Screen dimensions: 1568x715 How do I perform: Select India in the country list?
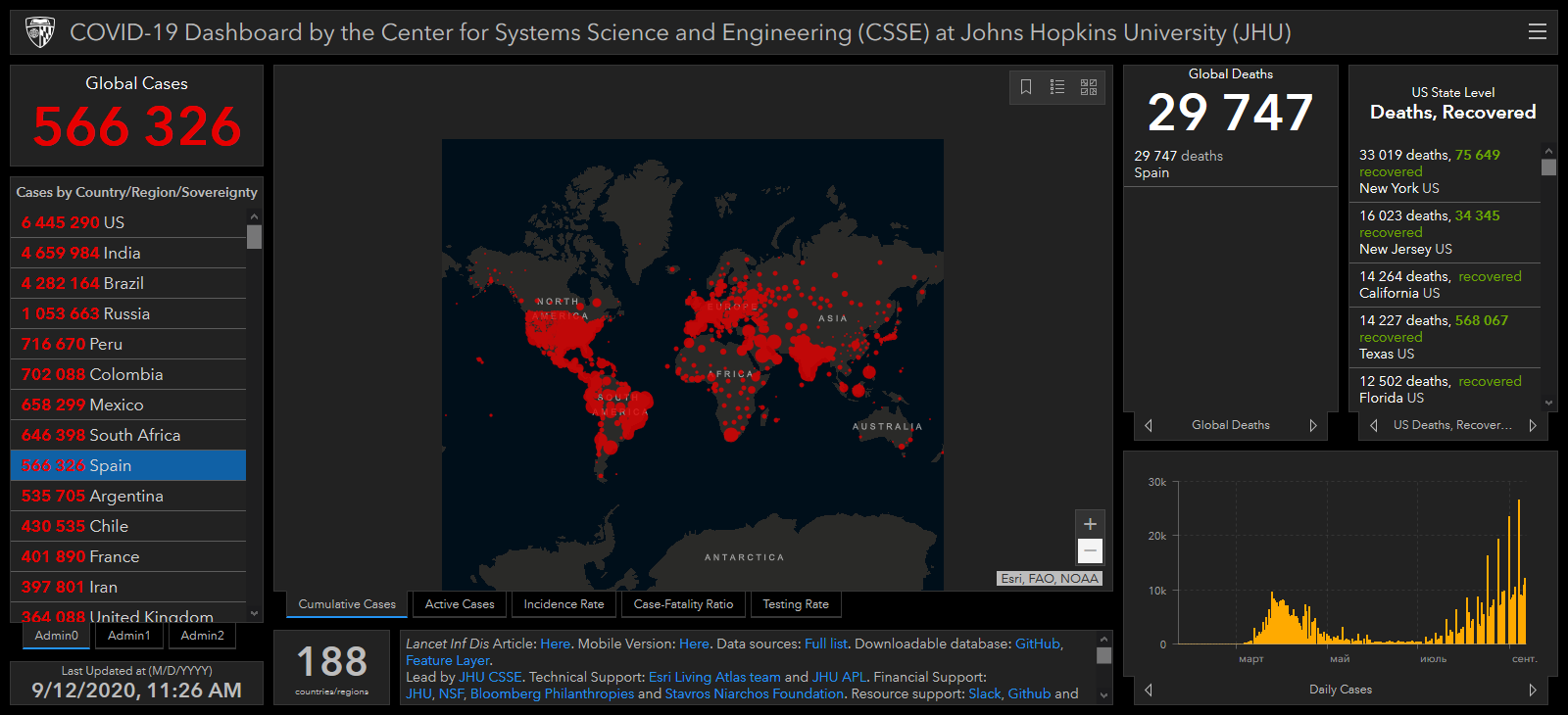tap(128, 253)
